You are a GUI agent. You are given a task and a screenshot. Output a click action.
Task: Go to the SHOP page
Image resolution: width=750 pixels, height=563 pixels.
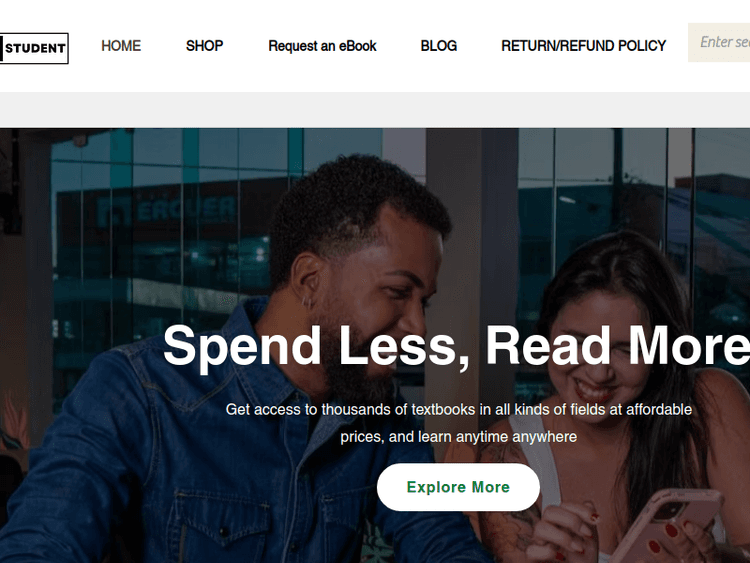pos(204,46)
